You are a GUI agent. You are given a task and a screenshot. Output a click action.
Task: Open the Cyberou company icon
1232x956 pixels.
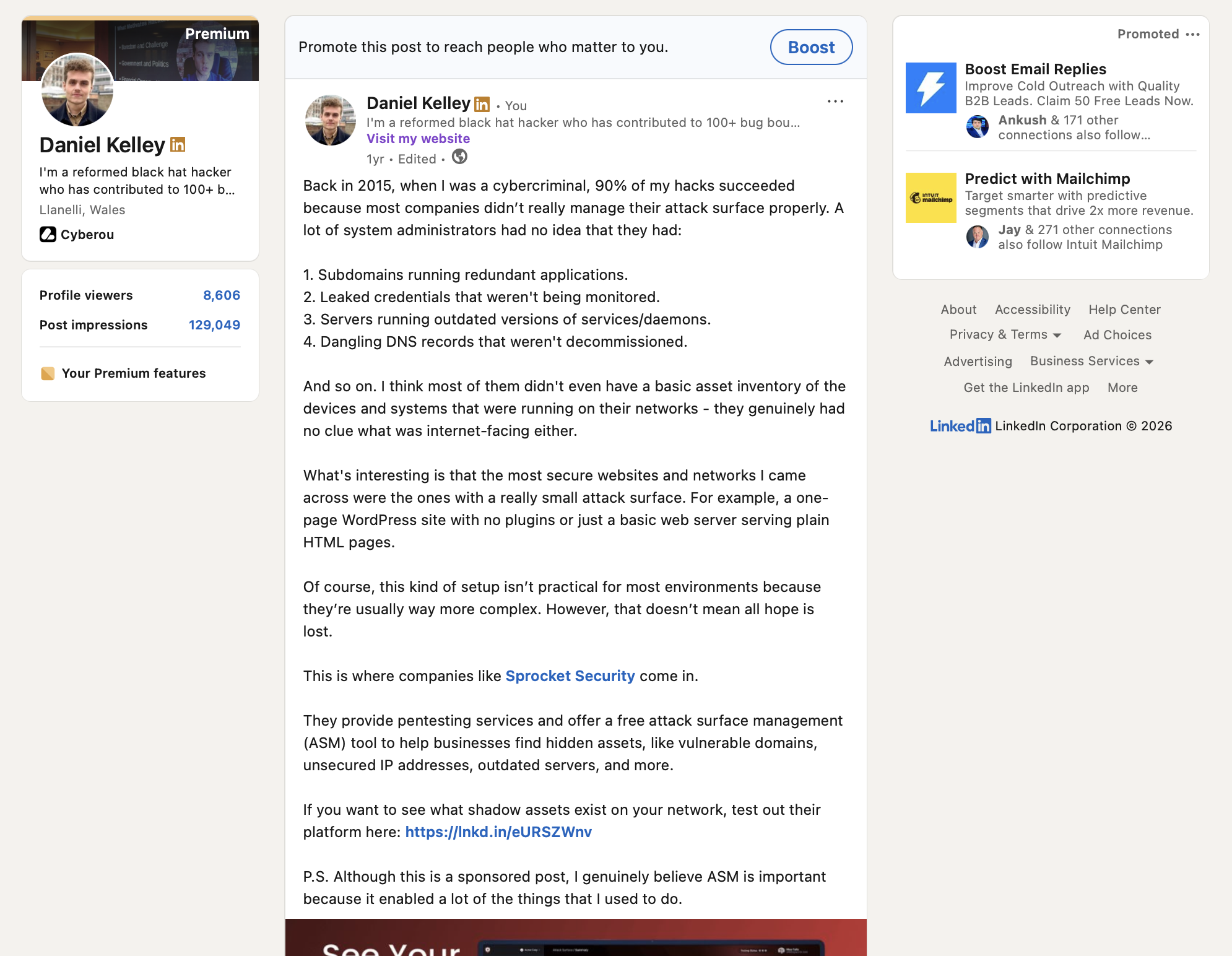point(48,235)
